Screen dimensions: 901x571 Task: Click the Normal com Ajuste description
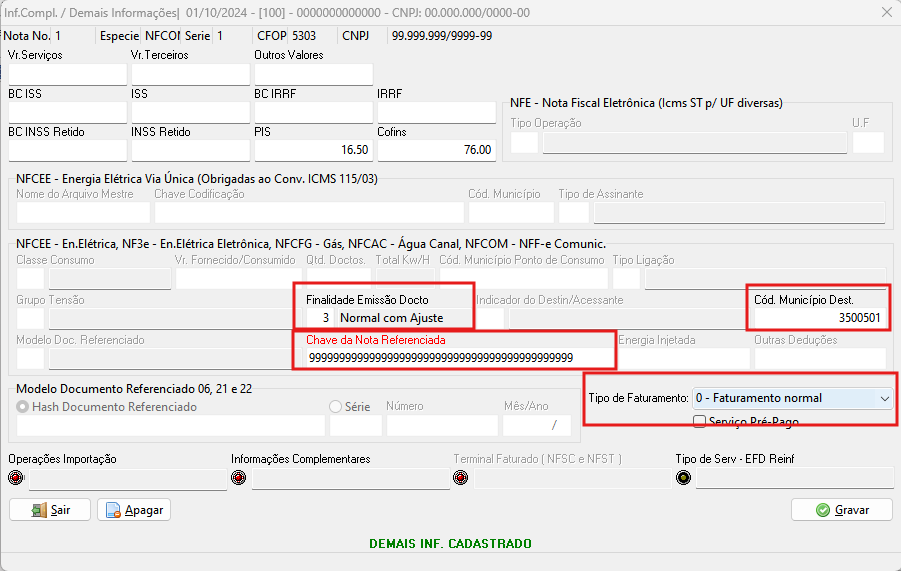[405, 318]
